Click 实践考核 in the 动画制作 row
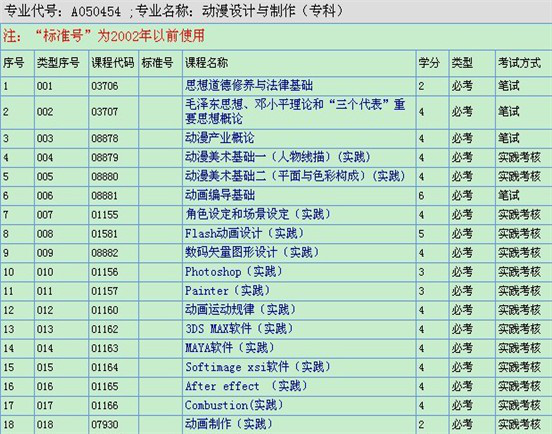552x434 pixels. point(519,424)
